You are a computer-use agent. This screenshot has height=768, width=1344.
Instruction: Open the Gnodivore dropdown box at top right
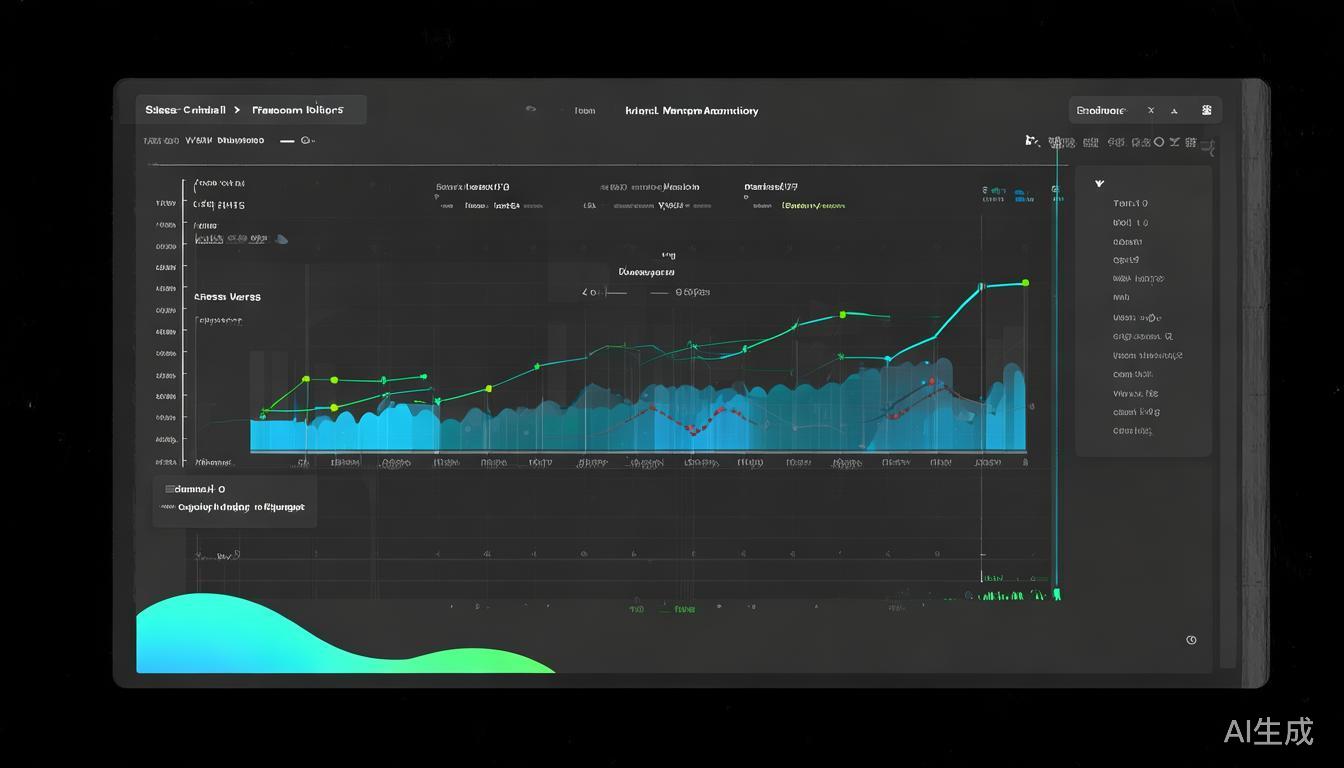[x=1100, y=111]
